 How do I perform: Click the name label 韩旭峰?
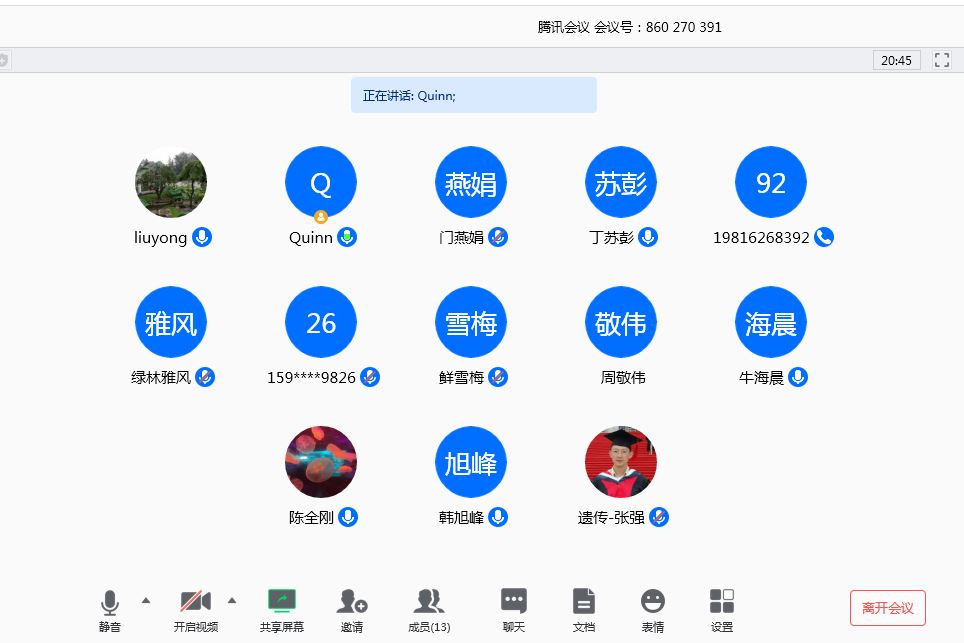[461, 518]
